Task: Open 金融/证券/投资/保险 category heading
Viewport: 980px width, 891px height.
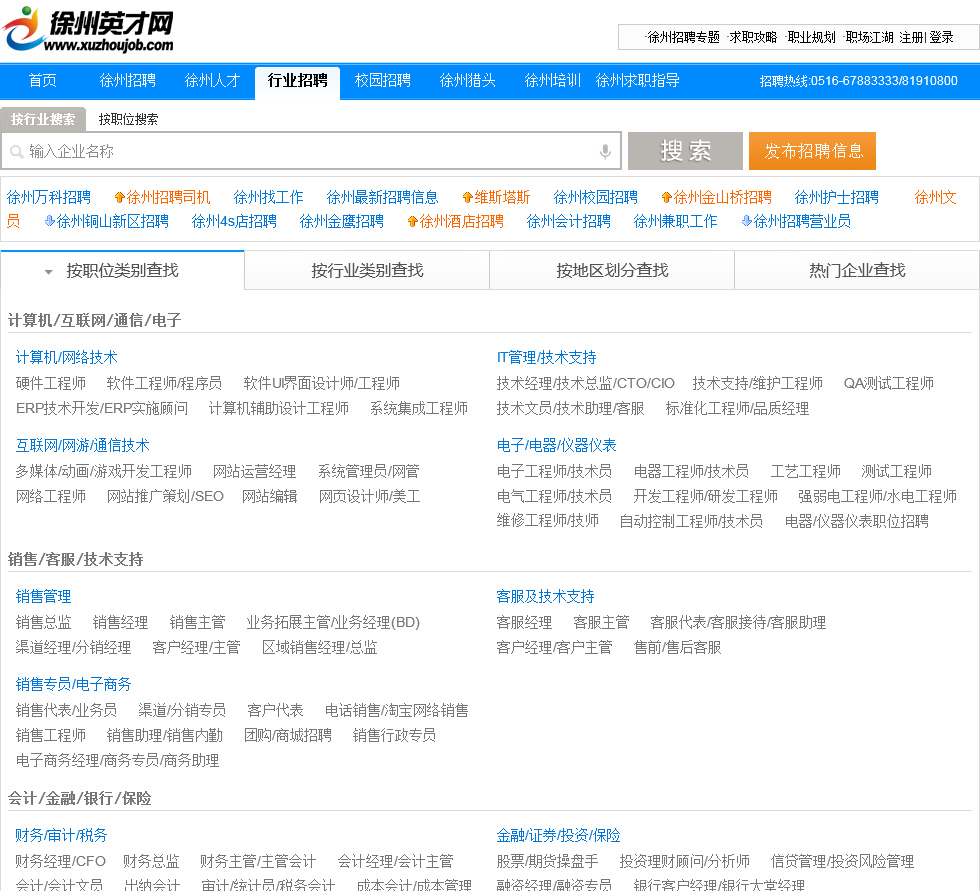Action: [x=558, y=835]
